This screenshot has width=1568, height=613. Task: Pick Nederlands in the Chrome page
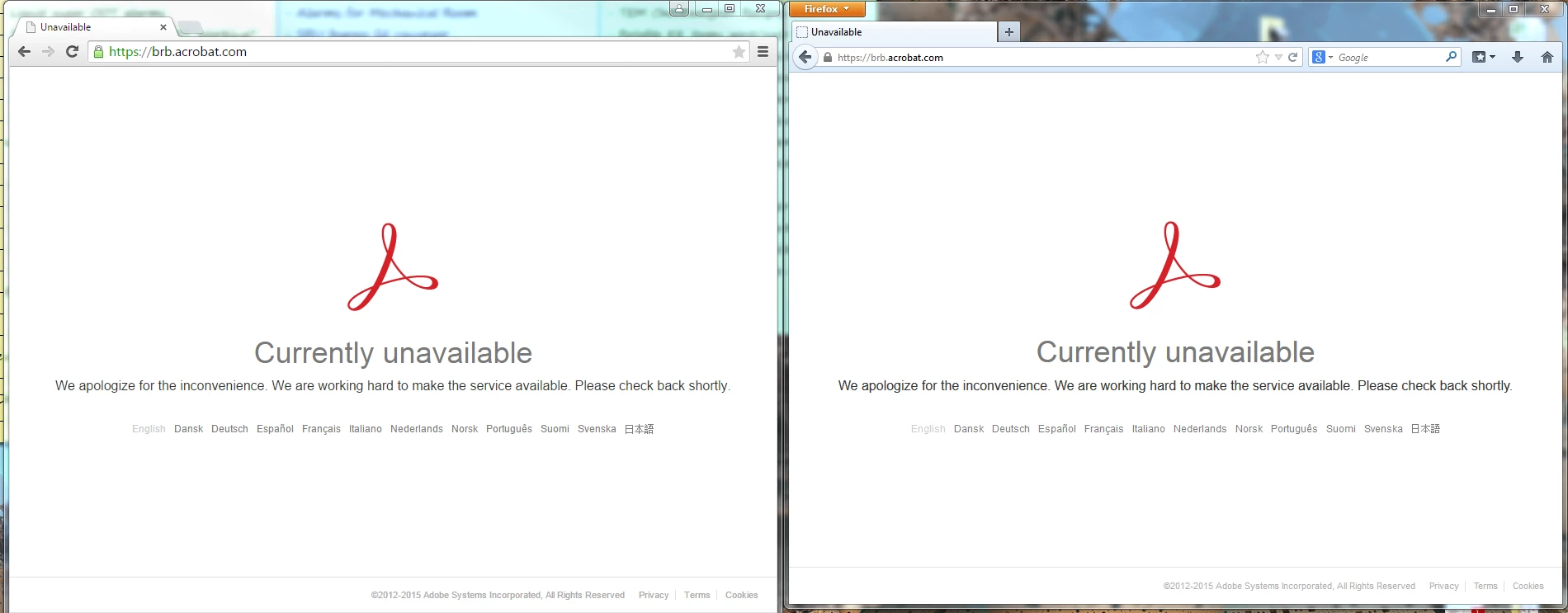pyautogui.click(x=417, y=429)
